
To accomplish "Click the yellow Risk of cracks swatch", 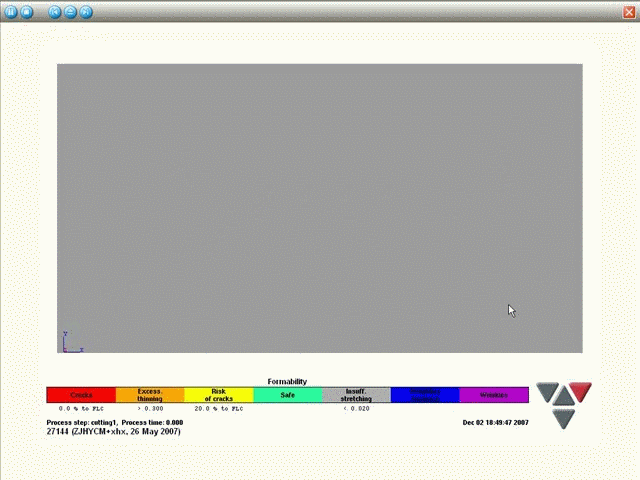I will tap(218, 395).
